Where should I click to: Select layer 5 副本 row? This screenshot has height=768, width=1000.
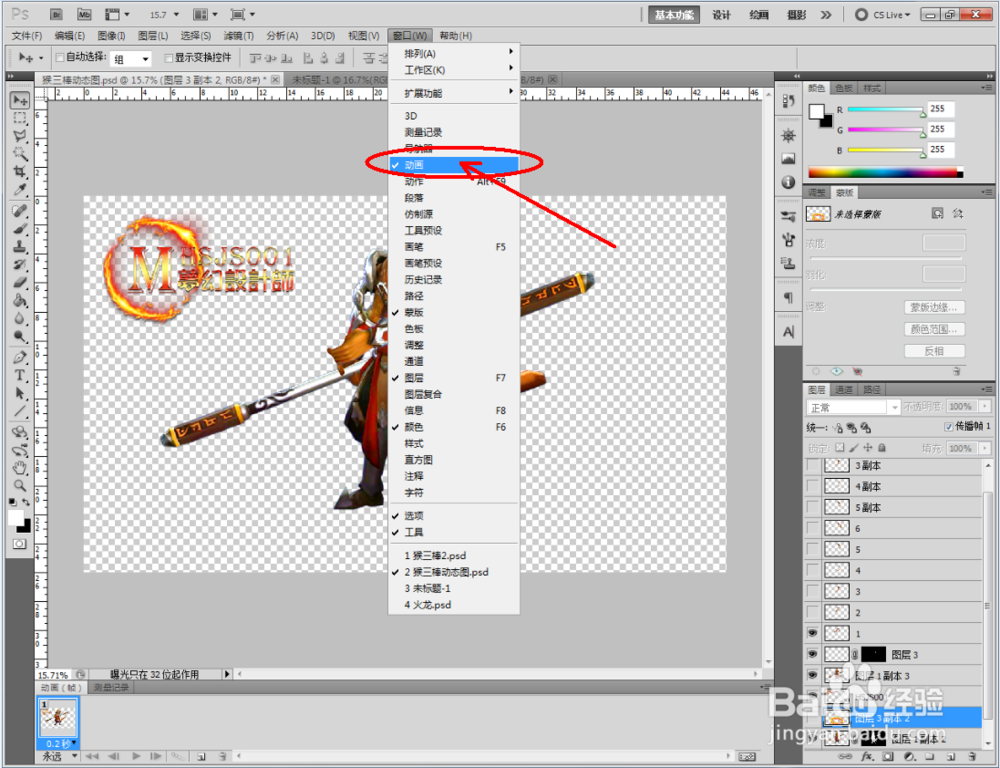coord(892,508)
